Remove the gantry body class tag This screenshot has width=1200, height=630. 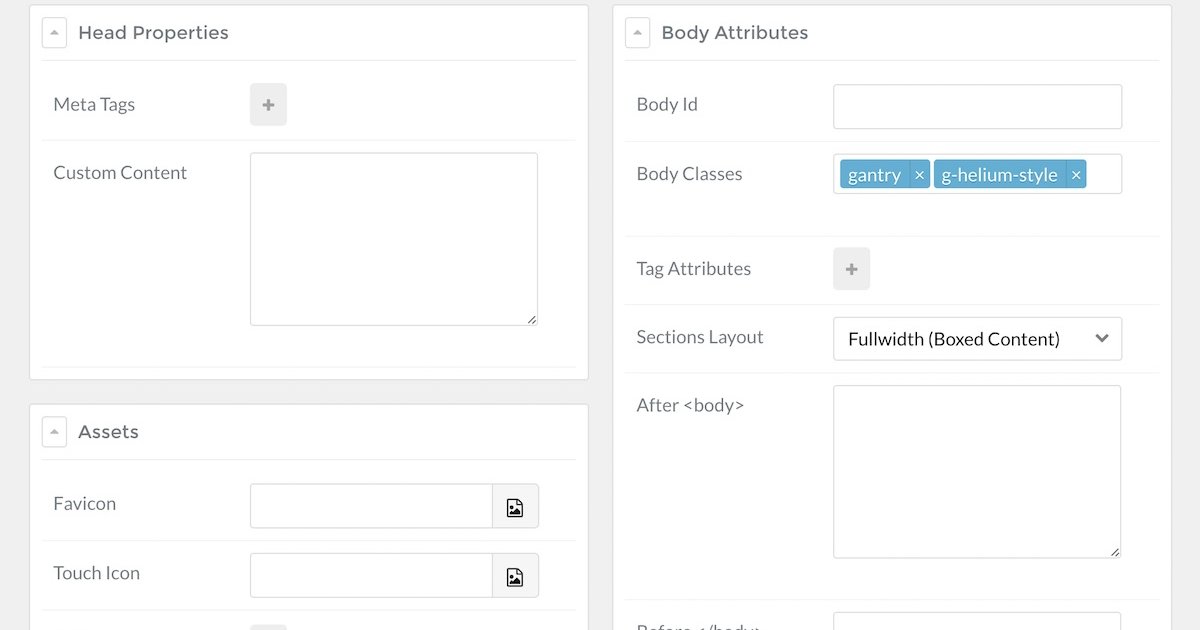(919, 175)
